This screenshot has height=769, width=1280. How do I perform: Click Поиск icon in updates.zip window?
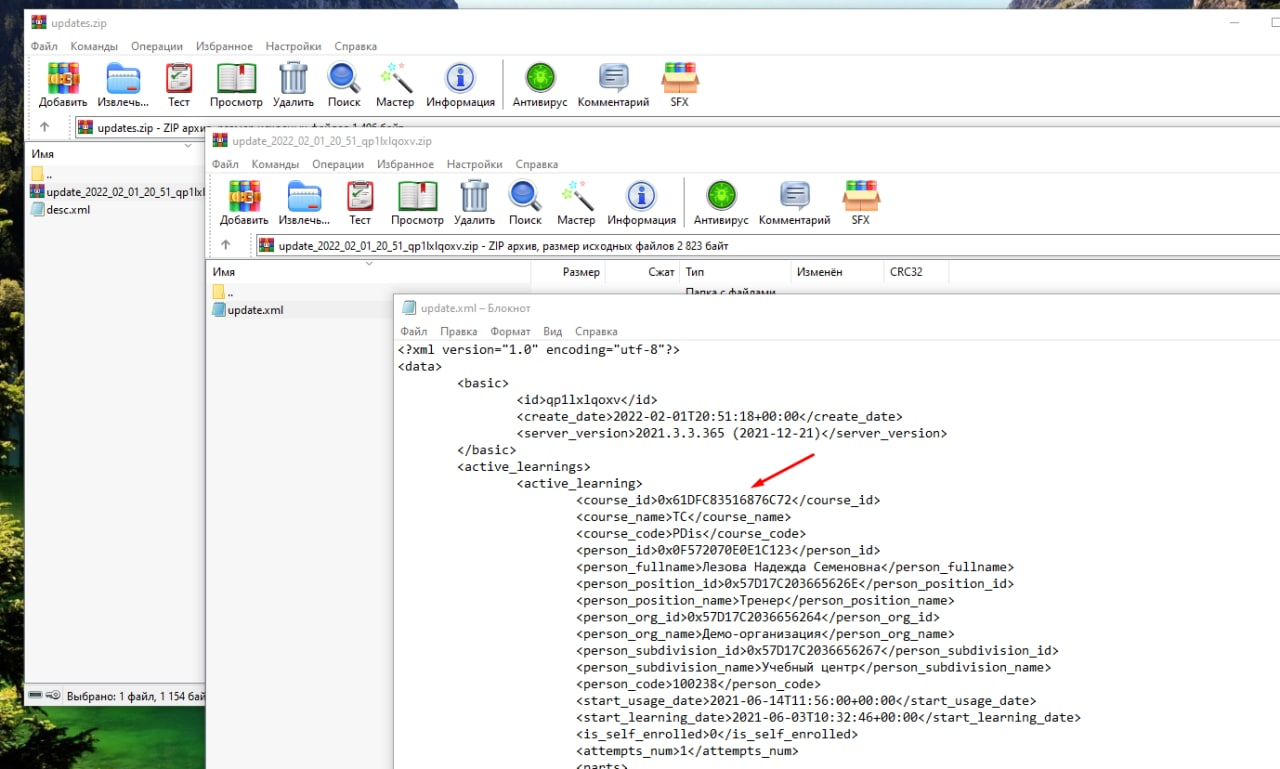344,77
